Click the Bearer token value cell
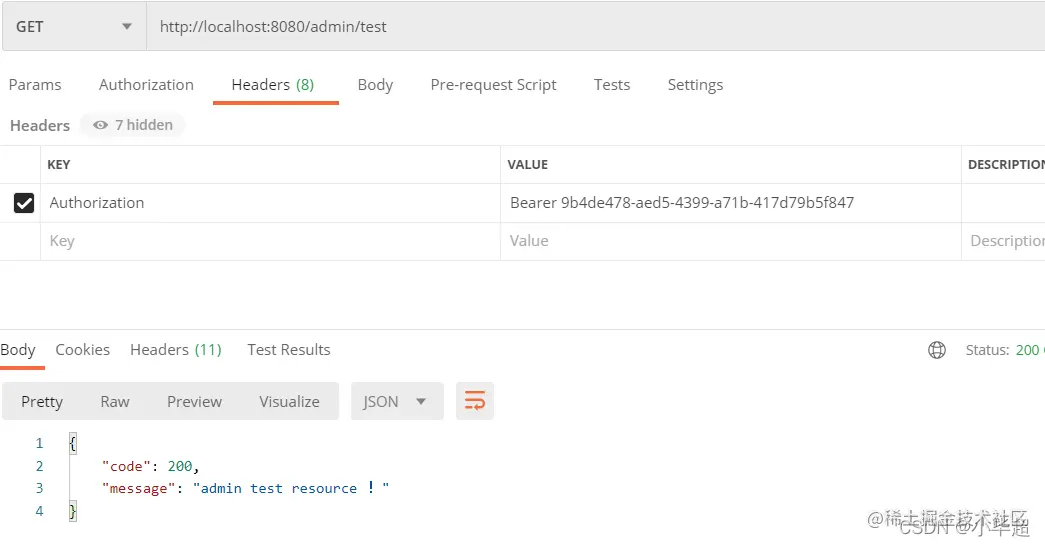The width and height of the screenshot is (1045, 546). (730, 203)
